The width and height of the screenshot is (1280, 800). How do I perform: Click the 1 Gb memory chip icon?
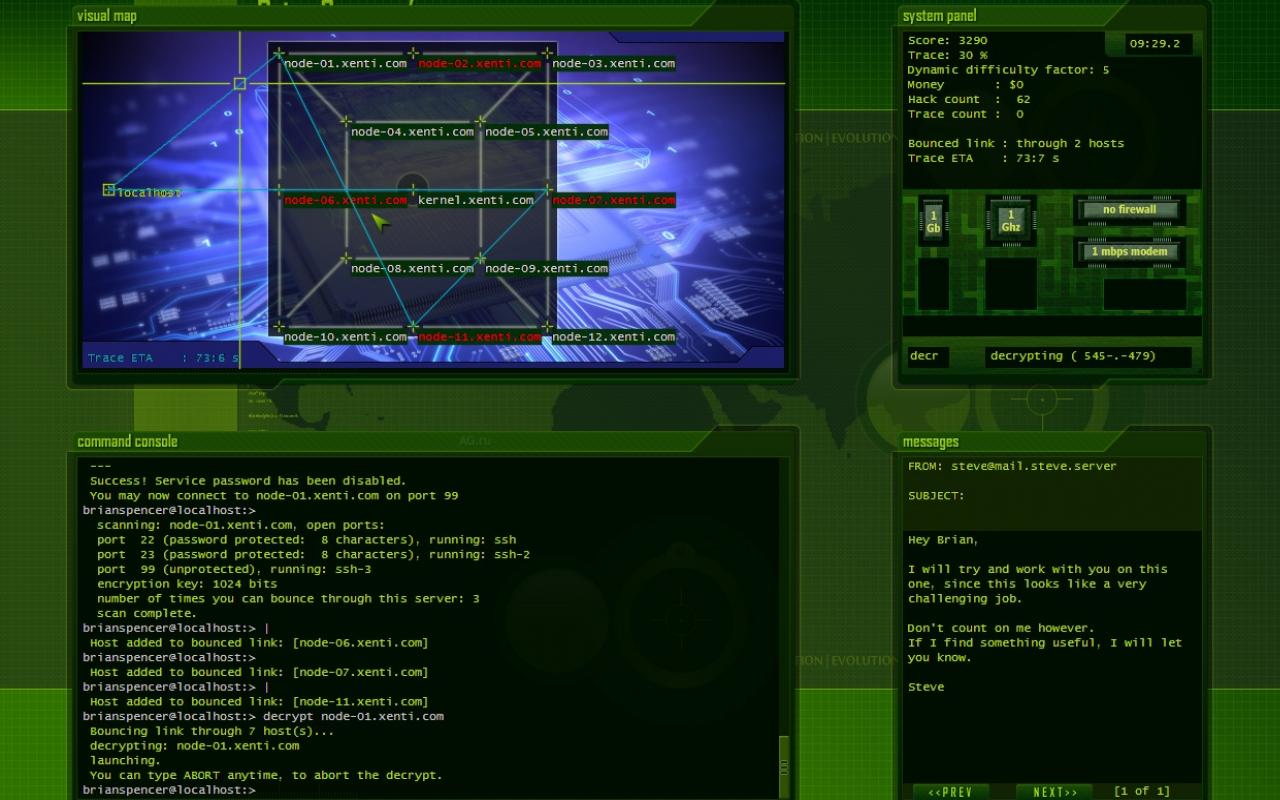click(932, 221)
